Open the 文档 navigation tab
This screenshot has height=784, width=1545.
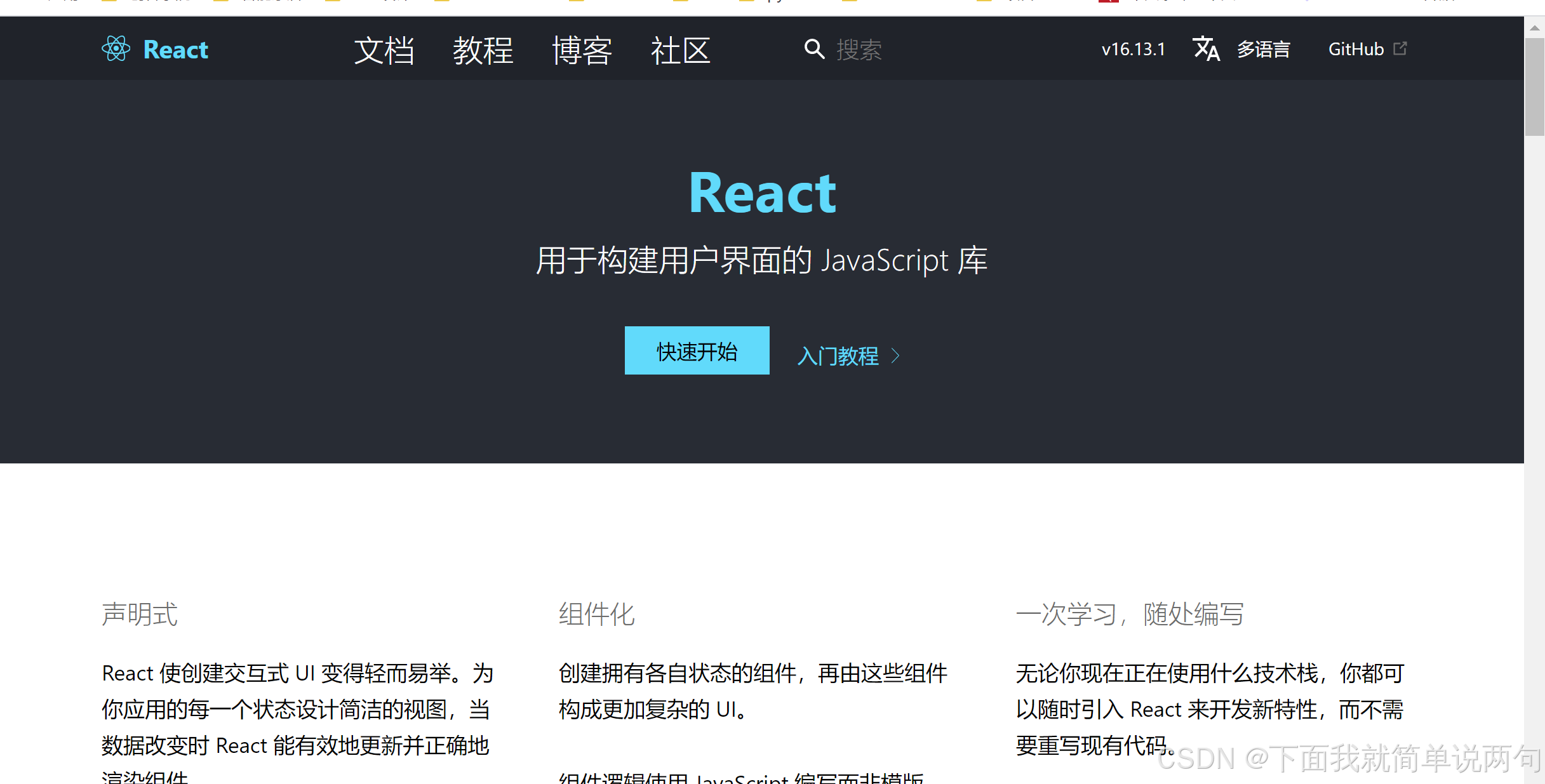[x=384, y=50]
